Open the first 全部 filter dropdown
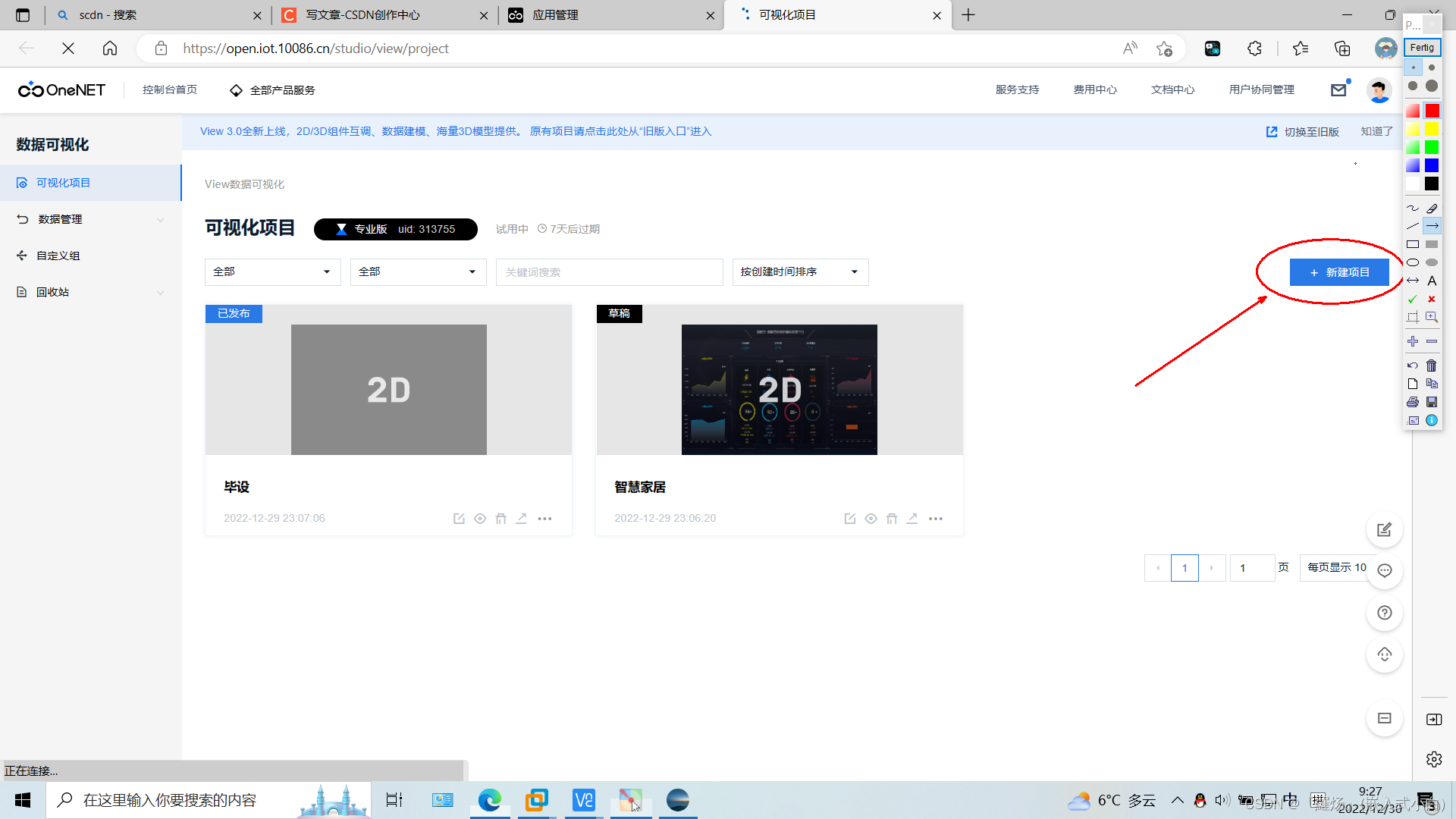The height and width of the screenshot is (819, 1456). pyautogui.click(x=272, y=272)
